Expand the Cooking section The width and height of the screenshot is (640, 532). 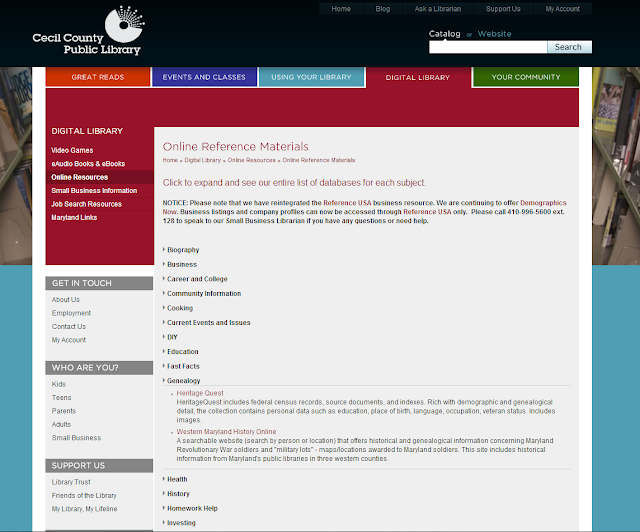click(180, 308)
